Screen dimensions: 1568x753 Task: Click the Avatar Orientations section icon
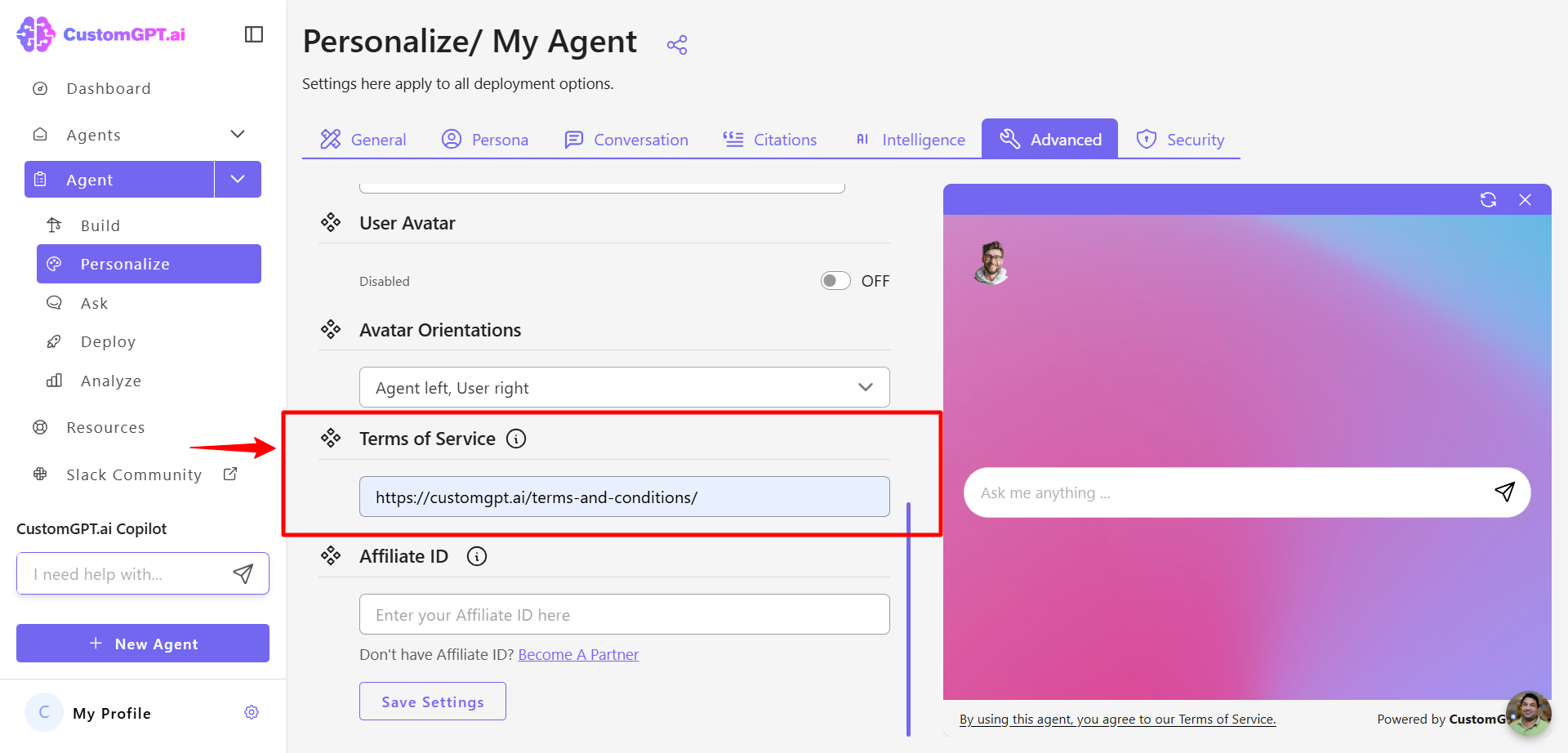(x=331, y=329)
